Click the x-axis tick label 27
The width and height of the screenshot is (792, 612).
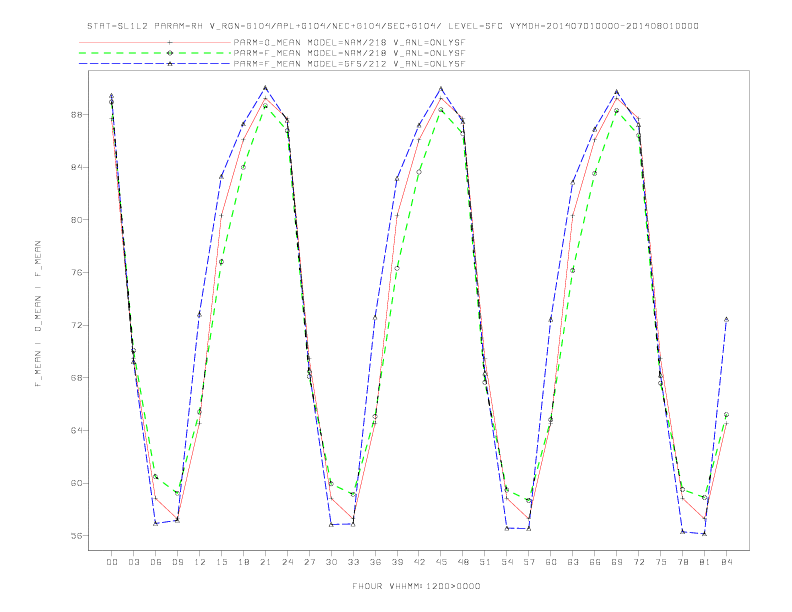[x=309, y=562]
